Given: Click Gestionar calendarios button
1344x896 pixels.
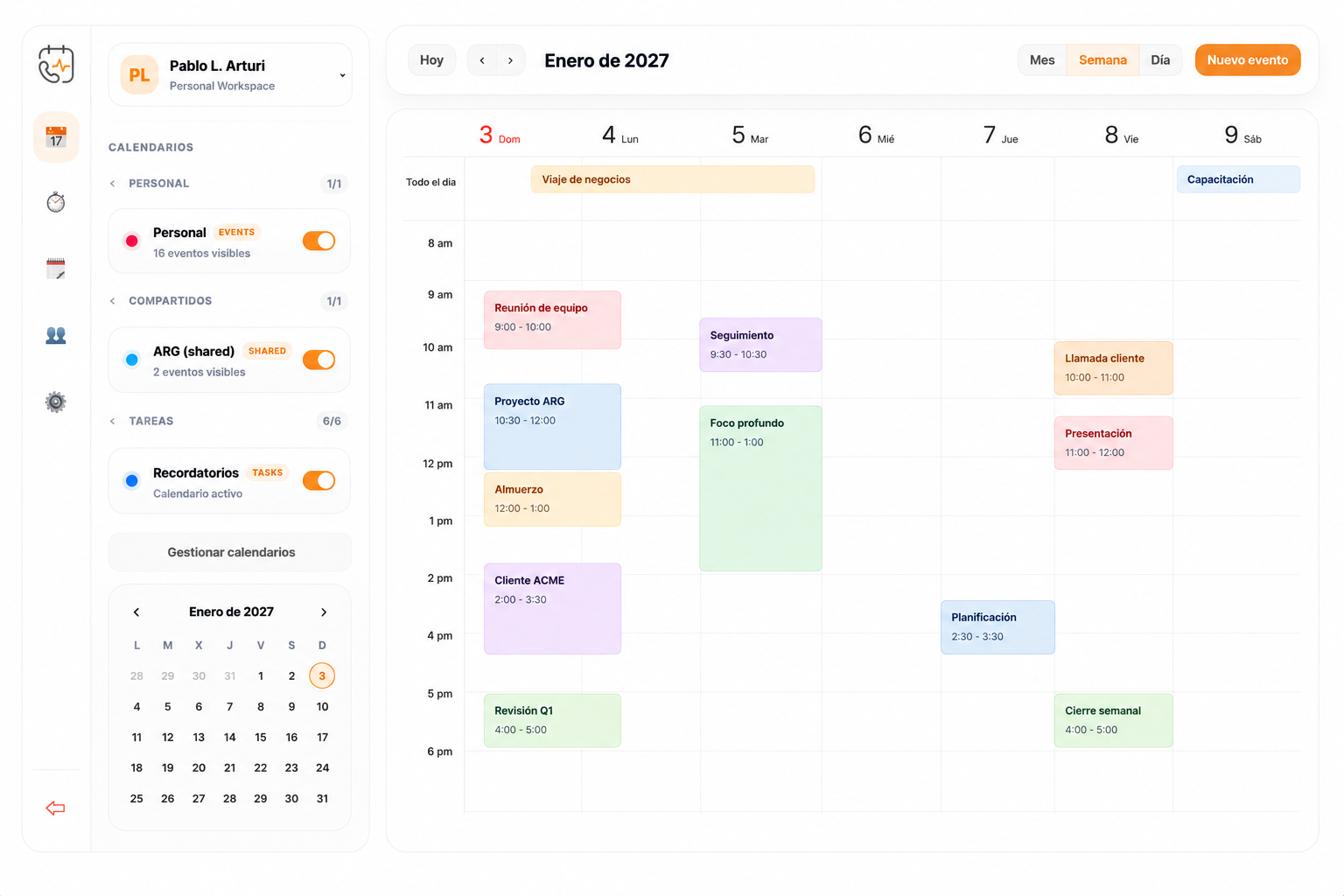Looking at the screenshot, I should (x=230, y=552).
